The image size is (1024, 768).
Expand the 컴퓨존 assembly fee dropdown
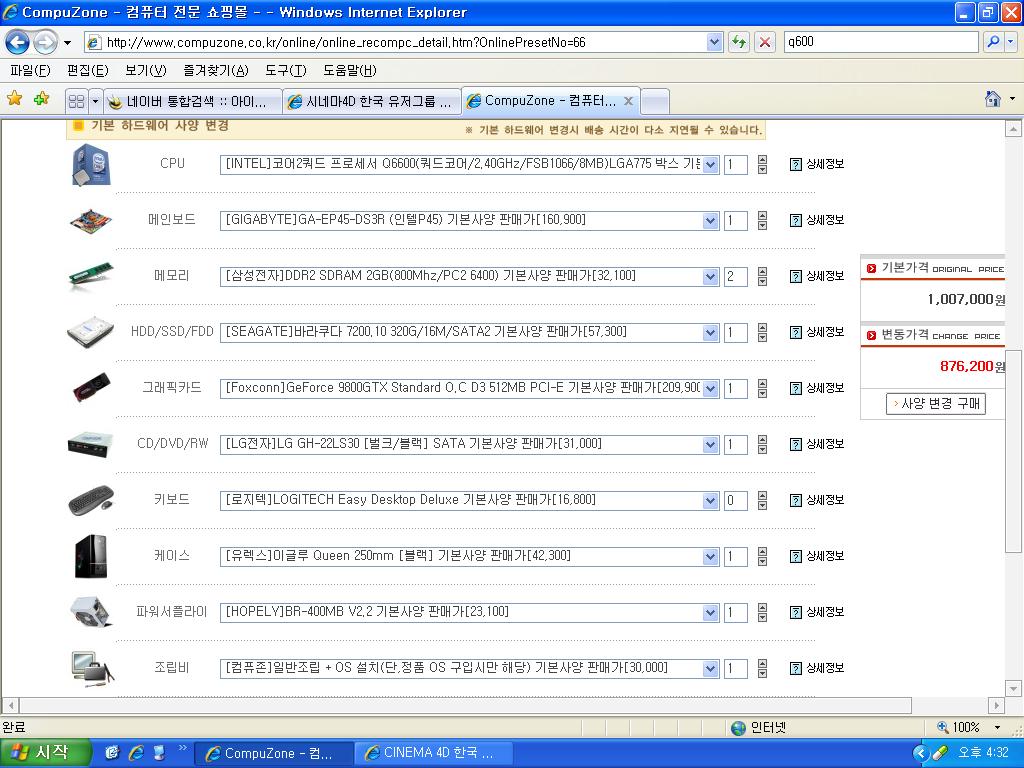click(711, 669)
